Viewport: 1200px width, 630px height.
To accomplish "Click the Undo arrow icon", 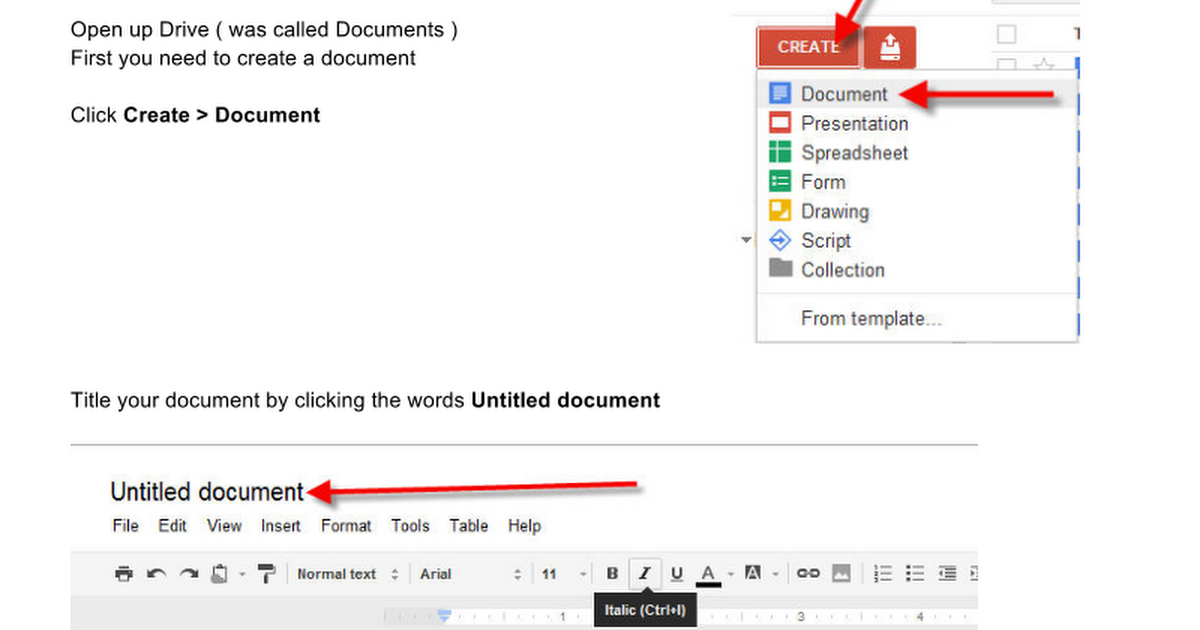I will tap(156, 574).
